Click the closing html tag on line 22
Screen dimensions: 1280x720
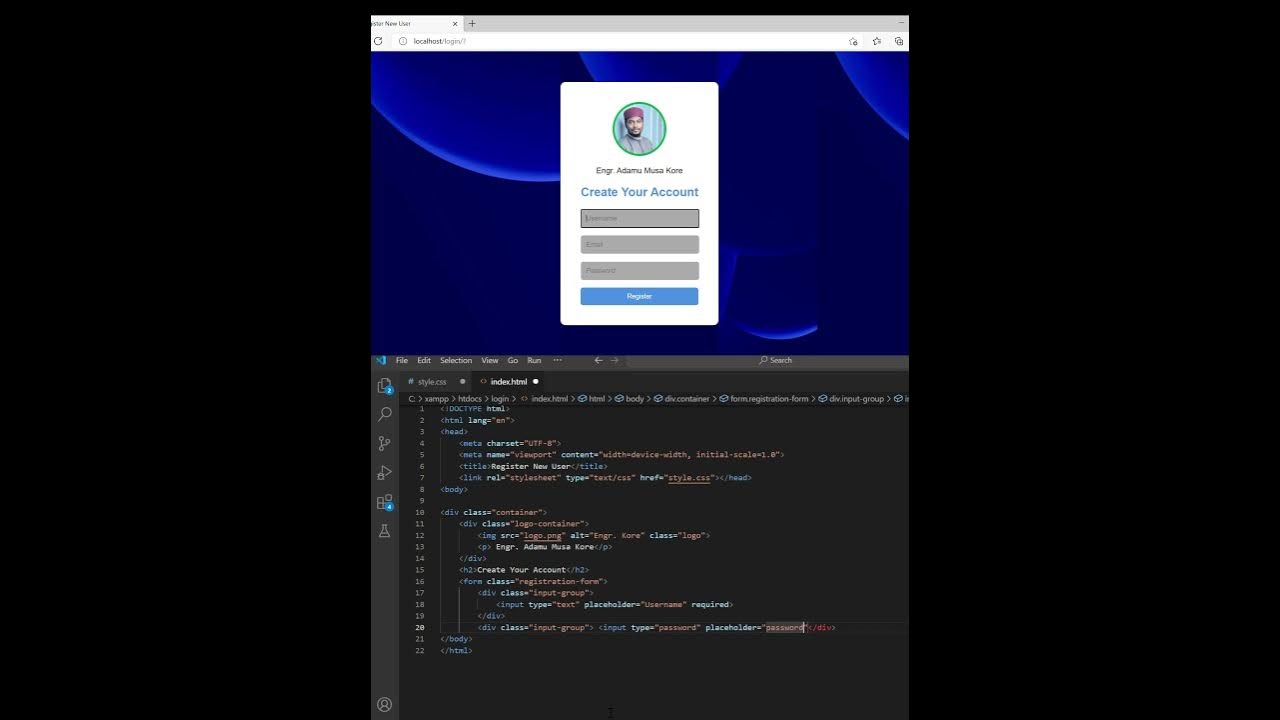point(456,650)
